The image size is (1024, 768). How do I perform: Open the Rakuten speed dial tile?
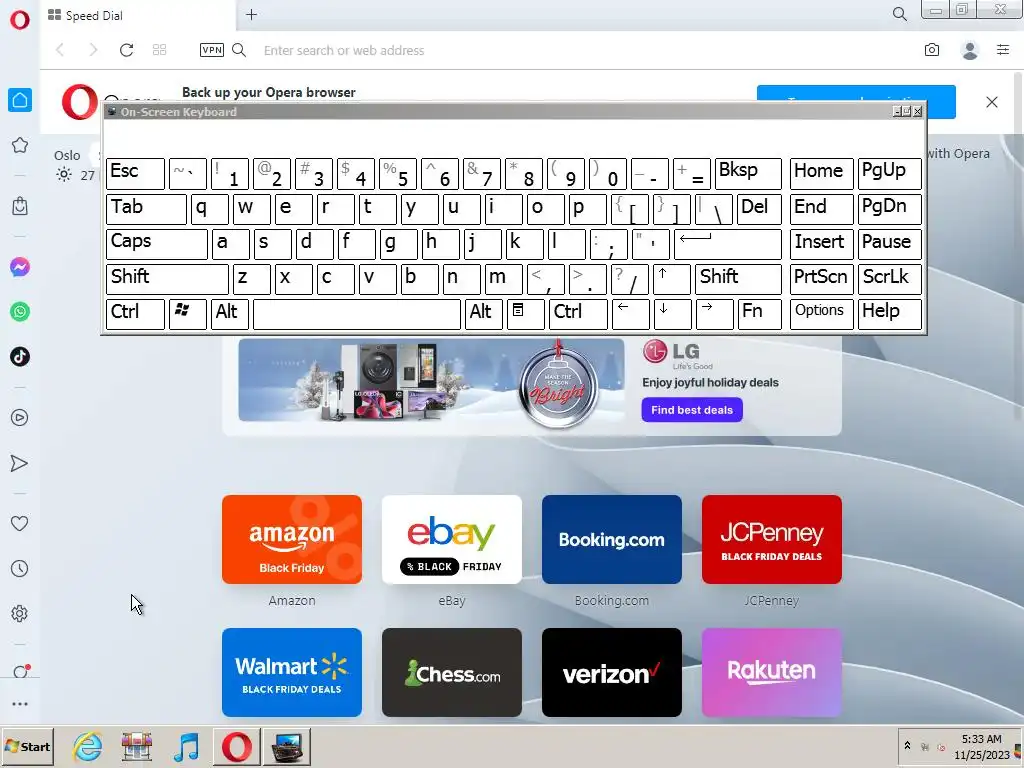click(772, 673)
